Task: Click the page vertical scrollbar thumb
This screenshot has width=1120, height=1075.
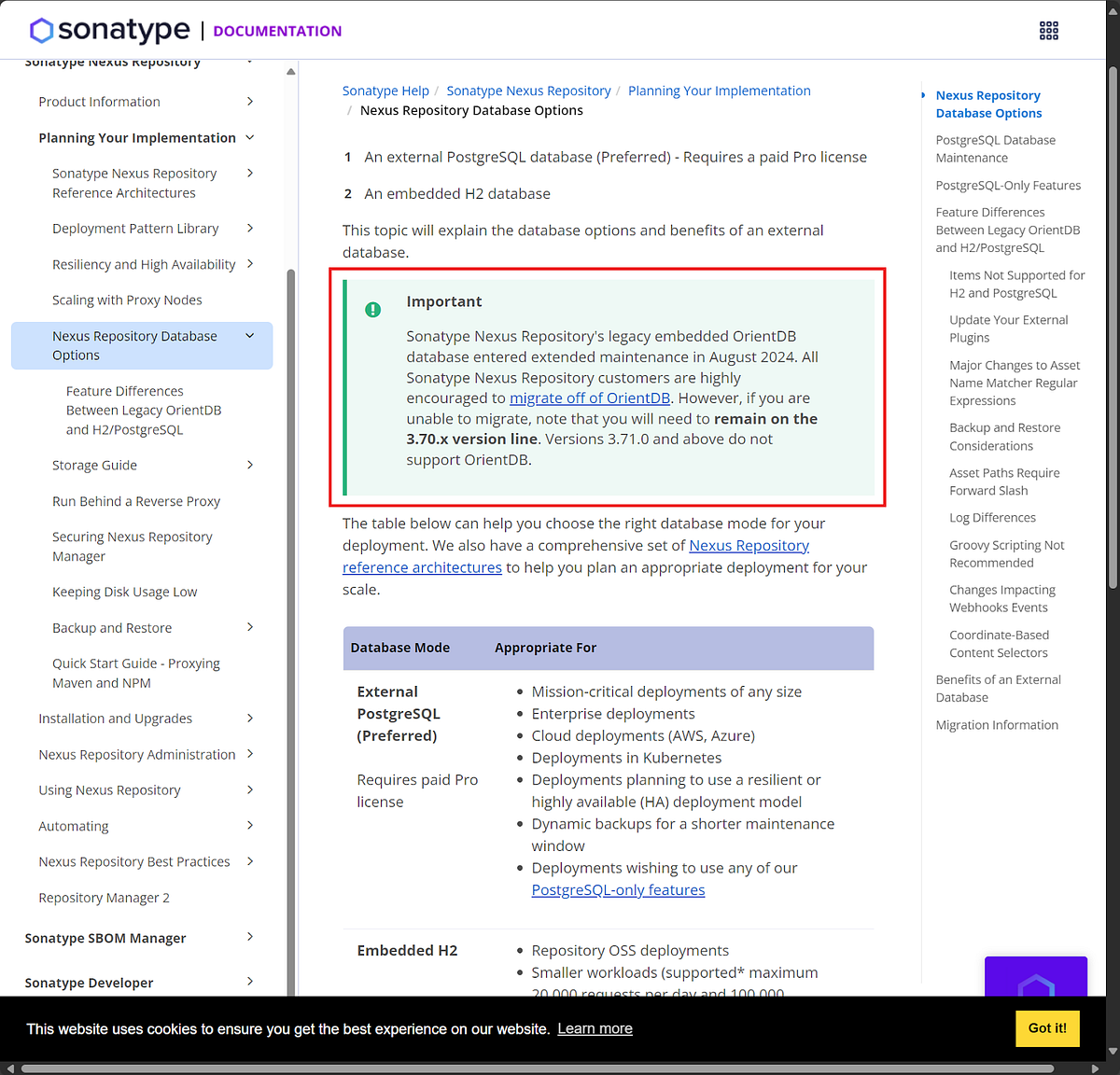Action: point(1113,327)
